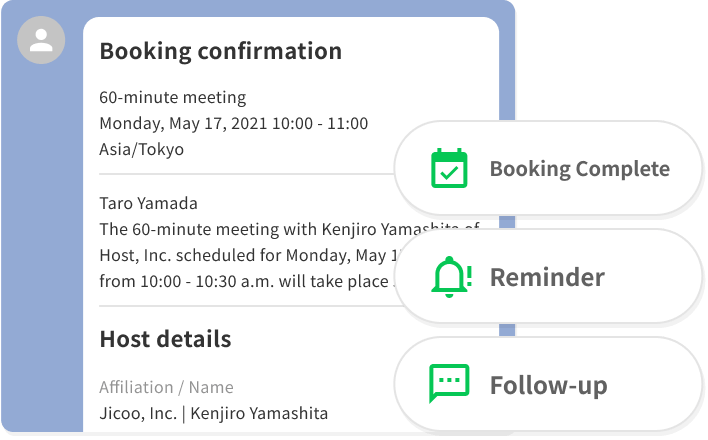Select the Jicoo, Inc. | Kenjiro Yamashita value
The image size is (708, 440).
[213, 413]
